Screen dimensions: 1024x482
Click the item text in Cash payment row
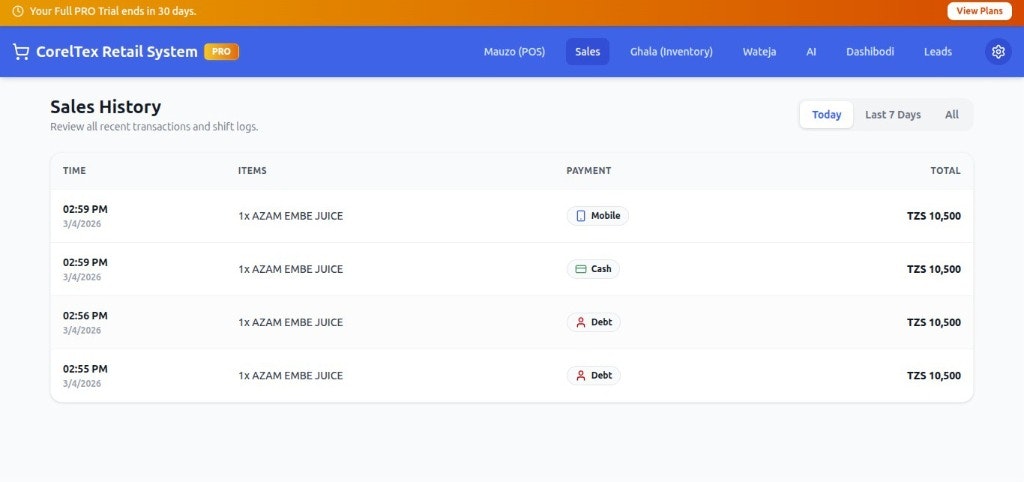point(291,269)
